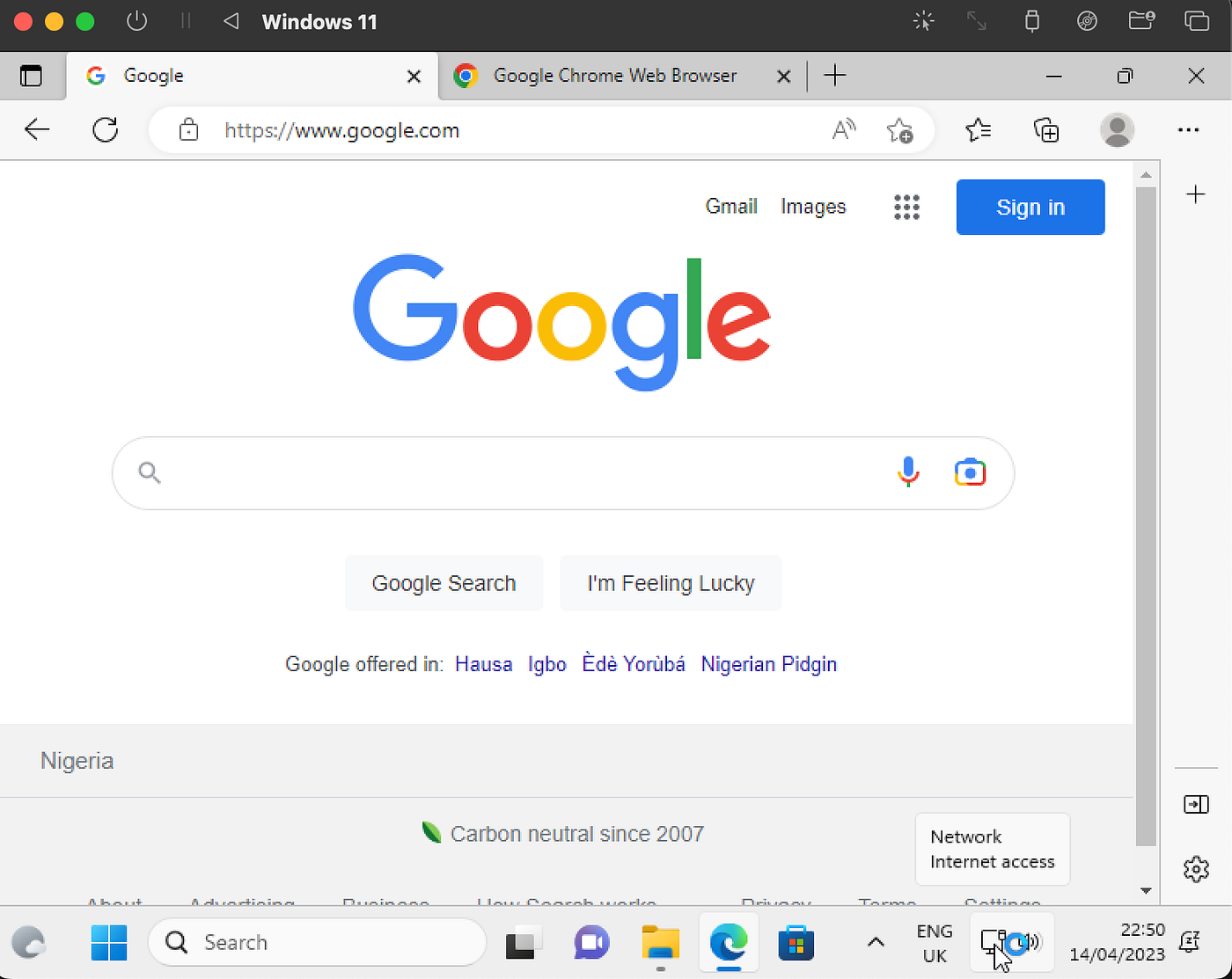The height and width of the screenshot is (979, 1232).
Task: View site information via the lock icon
Action: pos(188,130)
